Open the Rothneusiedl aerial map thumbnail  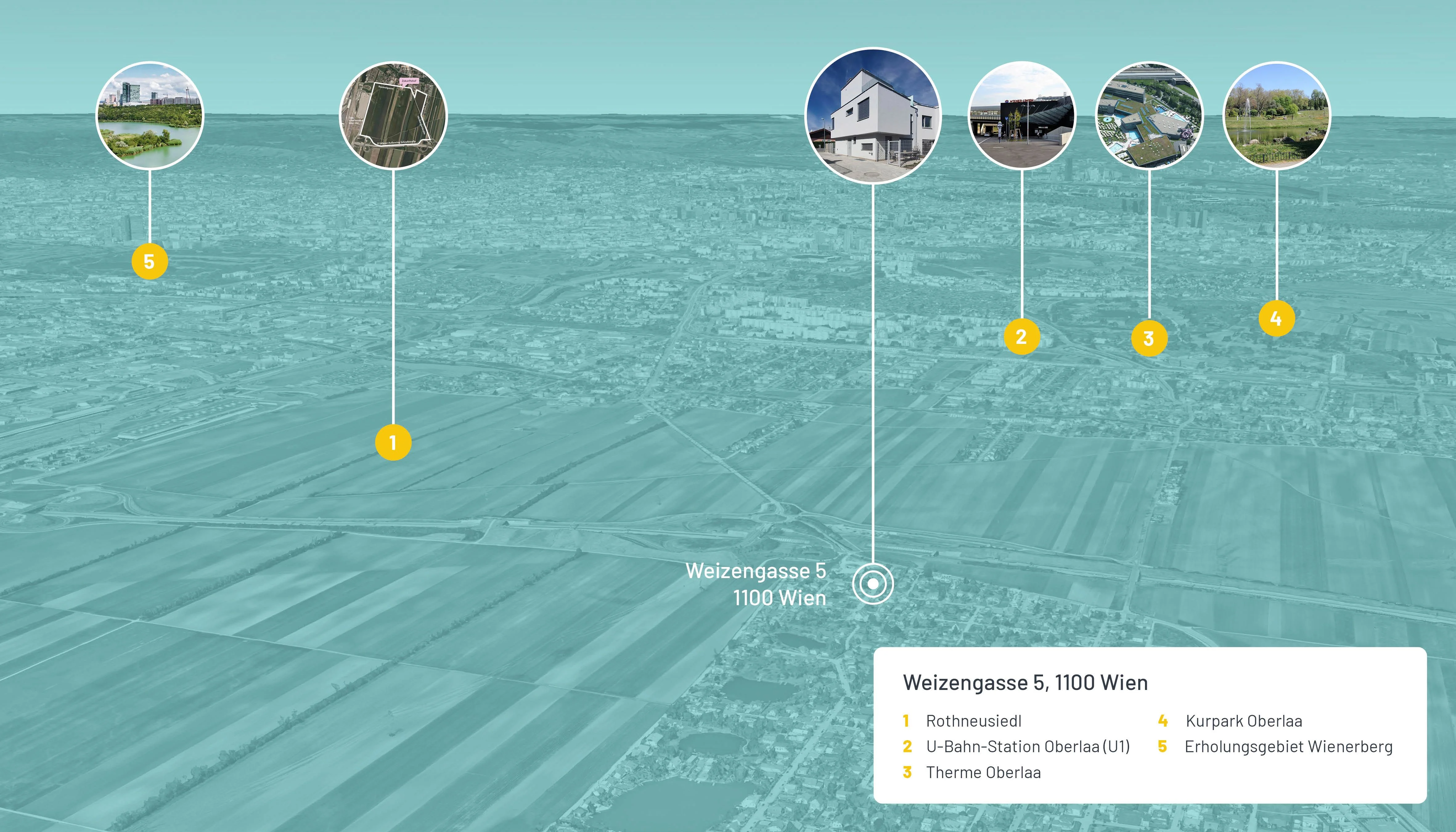(393, 116)
